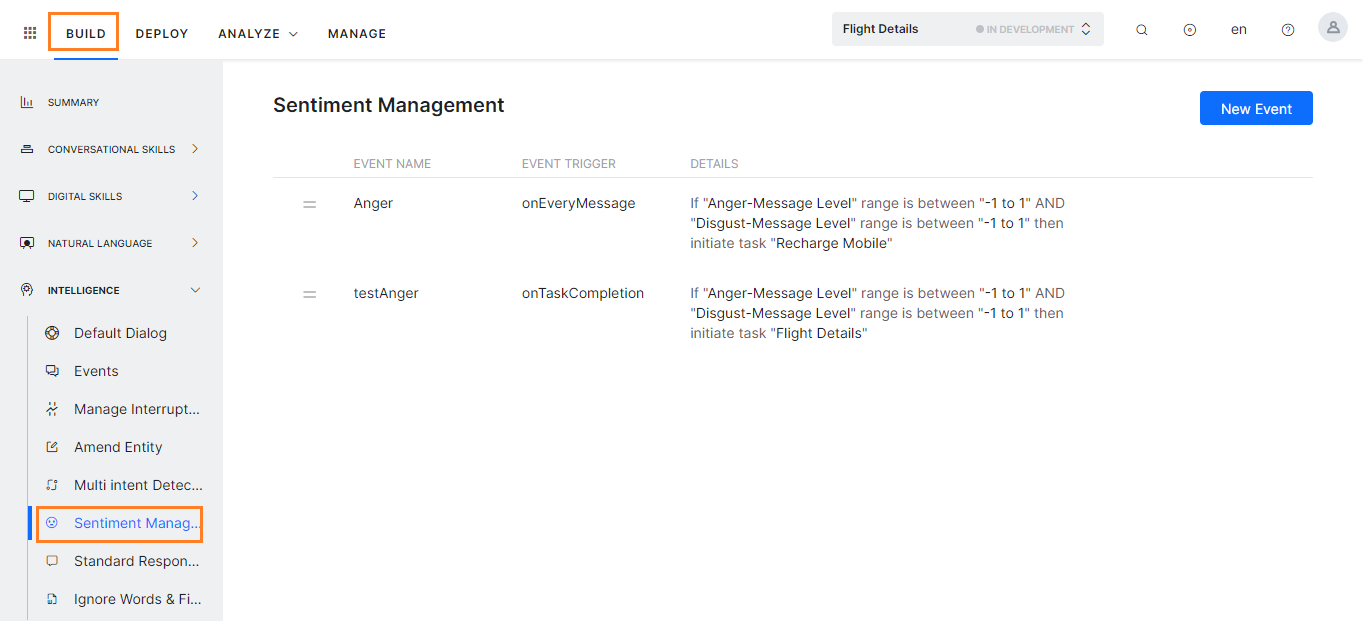Open the apps grid icon top left
Screen dimensions: 1363x621
(x=29, y=31)
